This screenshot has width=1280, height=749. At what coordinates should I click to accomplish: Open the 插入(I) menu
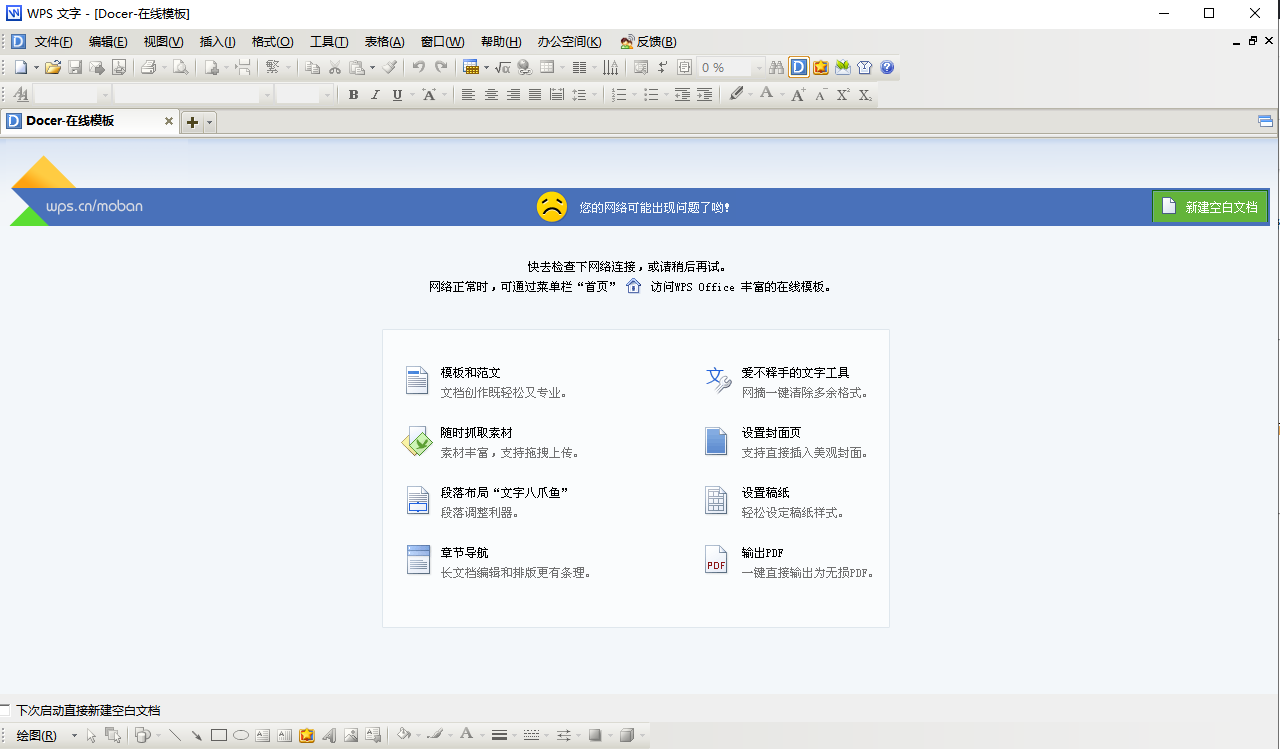click(x=218, y=41)
